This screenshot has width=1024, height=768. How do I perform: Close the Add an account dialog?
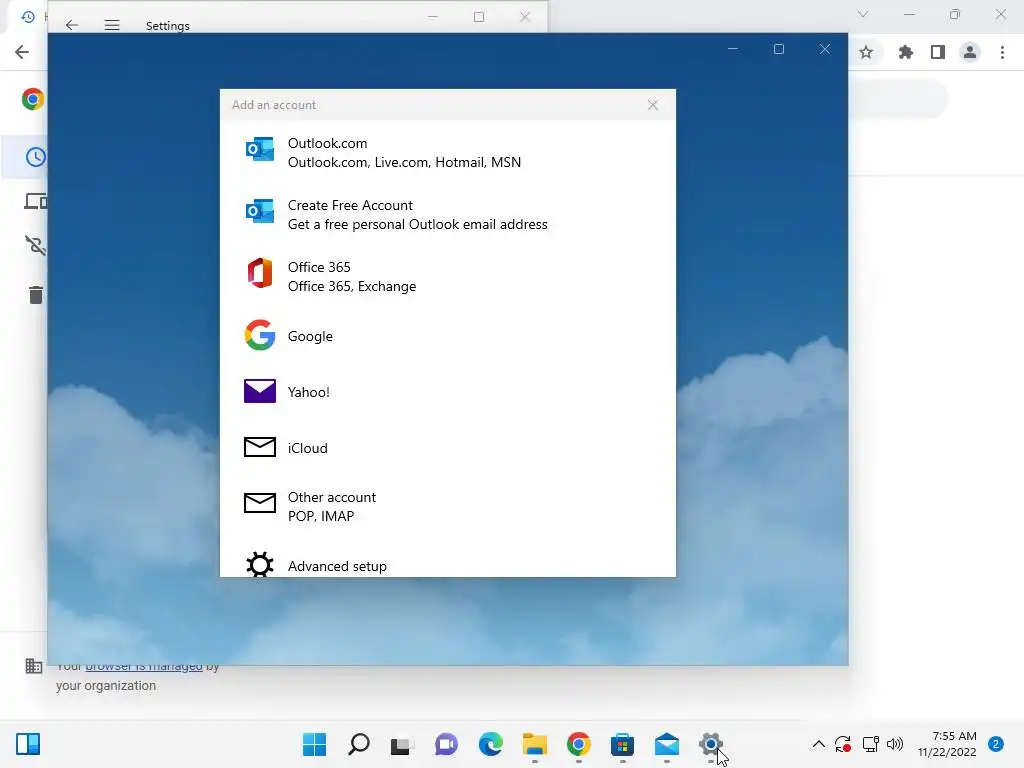(x=652, y=105)
